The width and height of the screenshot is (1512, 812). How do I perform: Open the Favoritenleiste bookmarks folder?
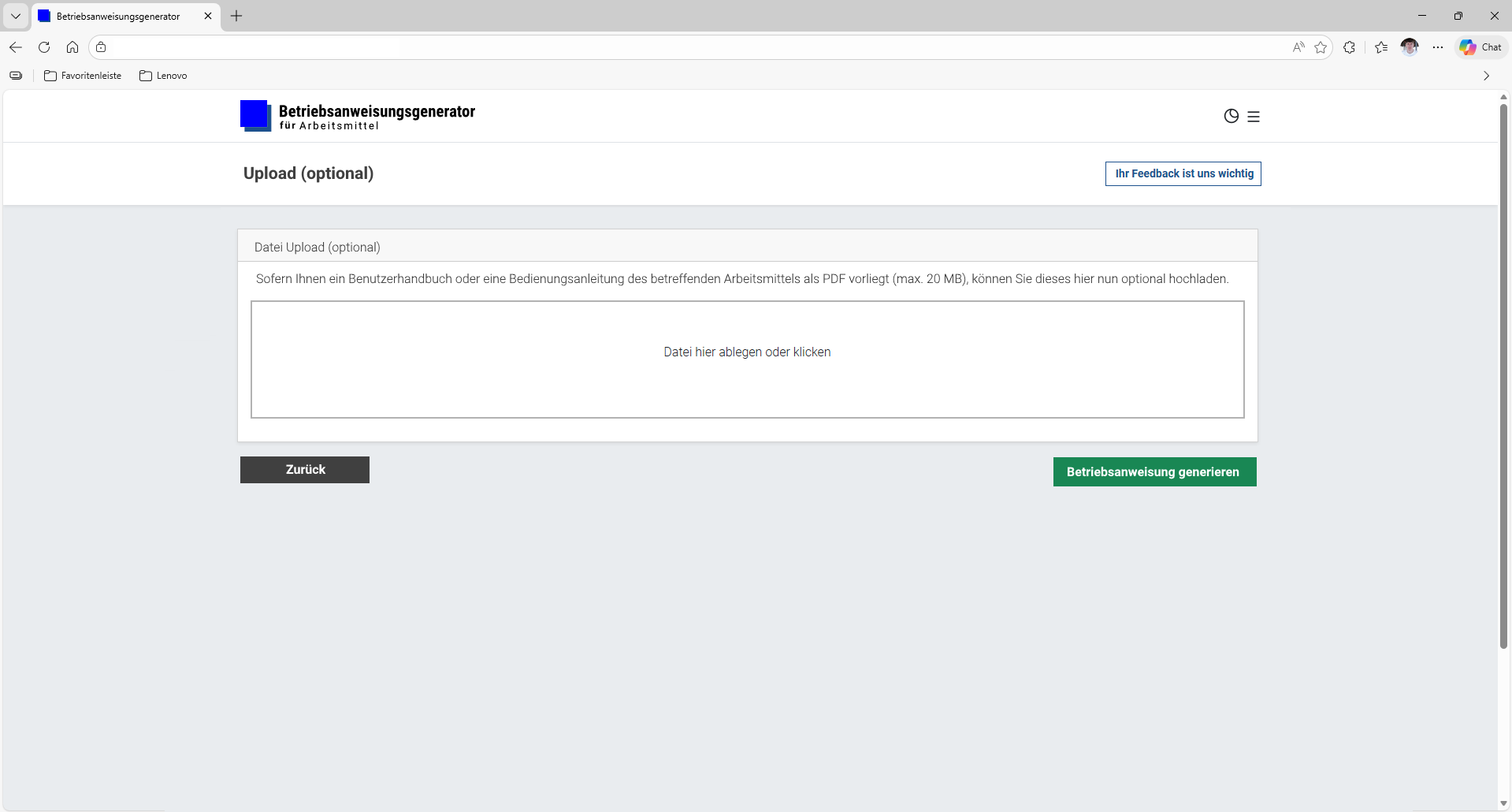(84, 76)
